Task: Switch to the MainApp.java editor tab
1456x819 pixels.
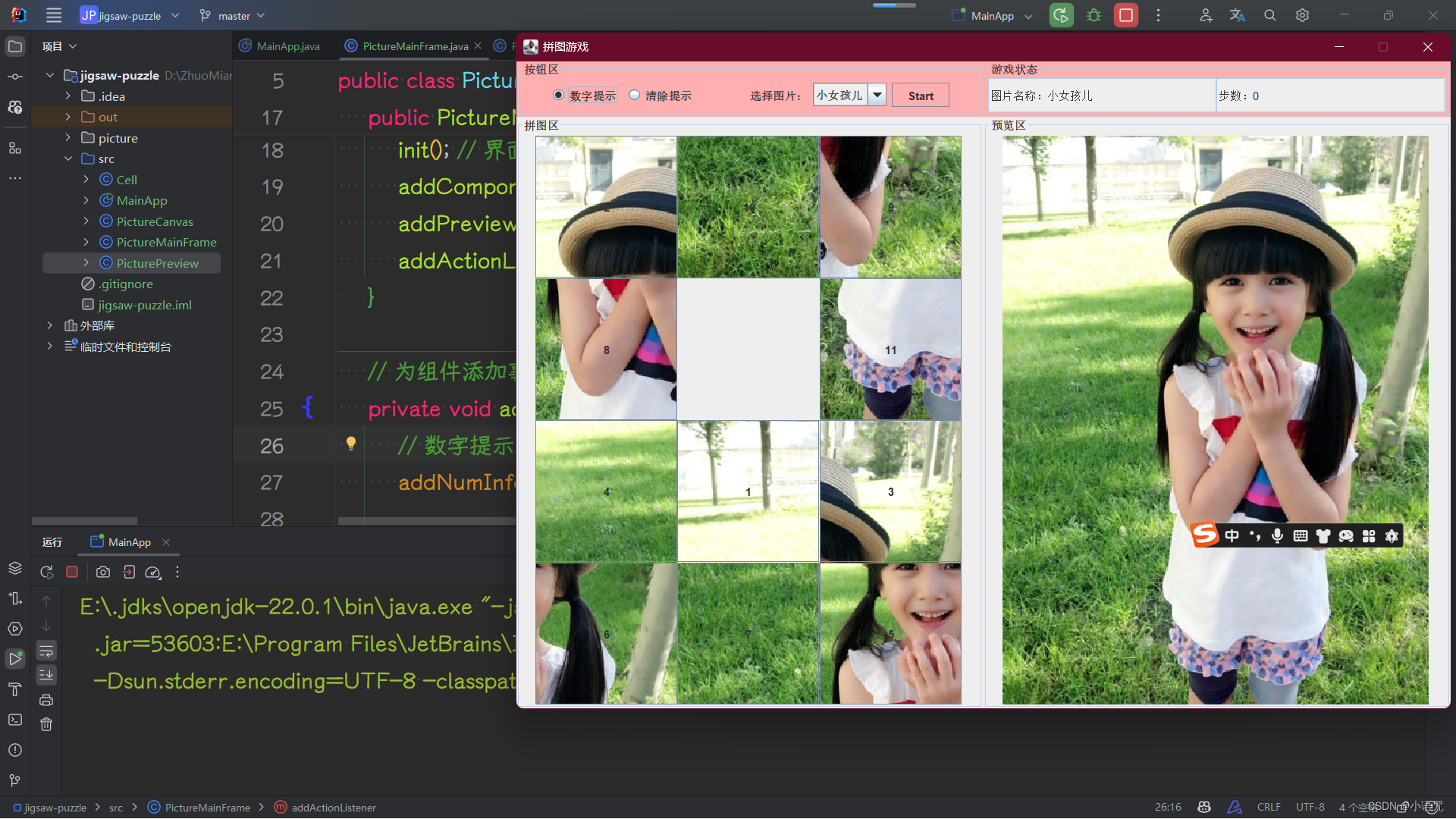Action: tap(287, 46)
